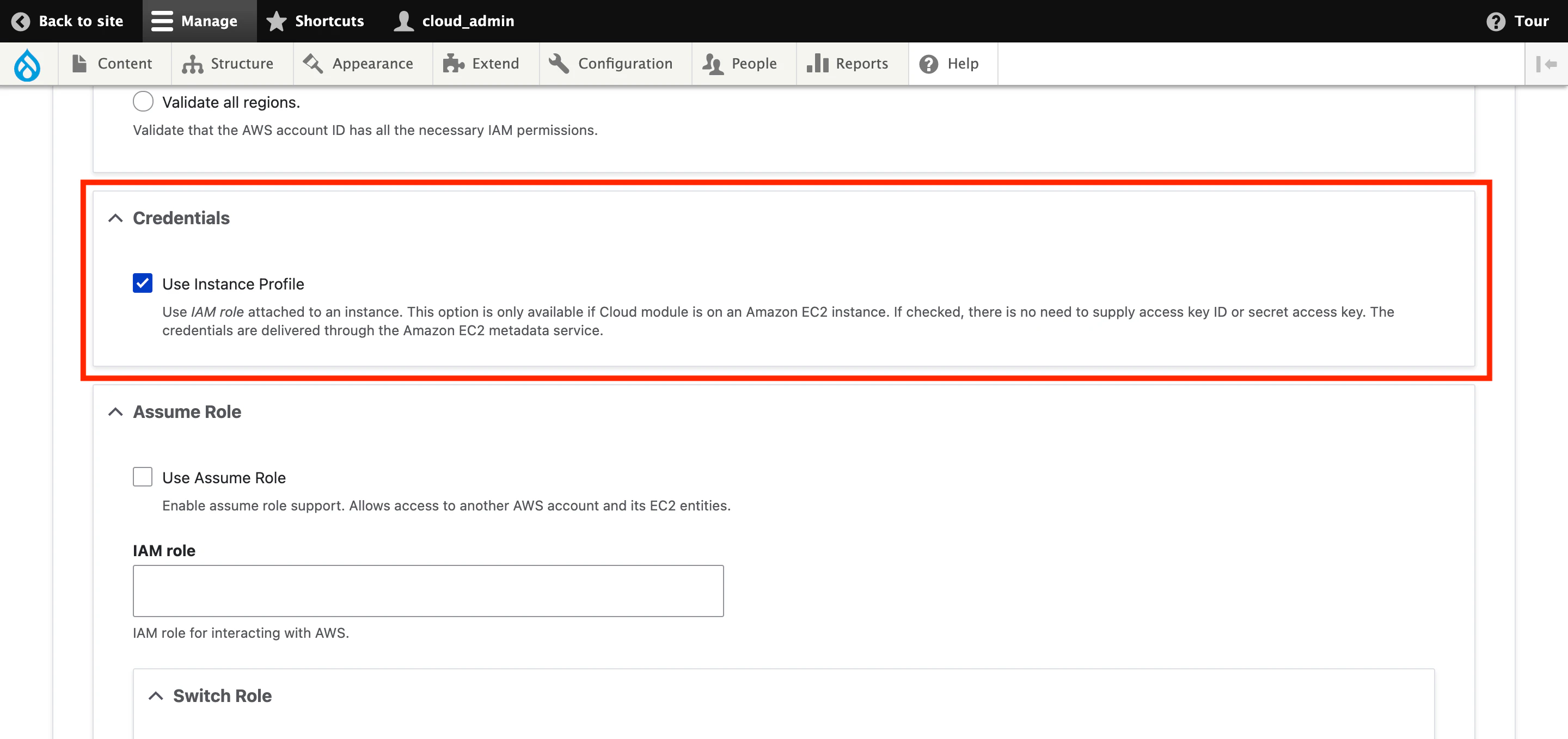Screen dimensions: 1568x739
Task: Collapse the Switch Role section chevron
Action: (156, 696)
